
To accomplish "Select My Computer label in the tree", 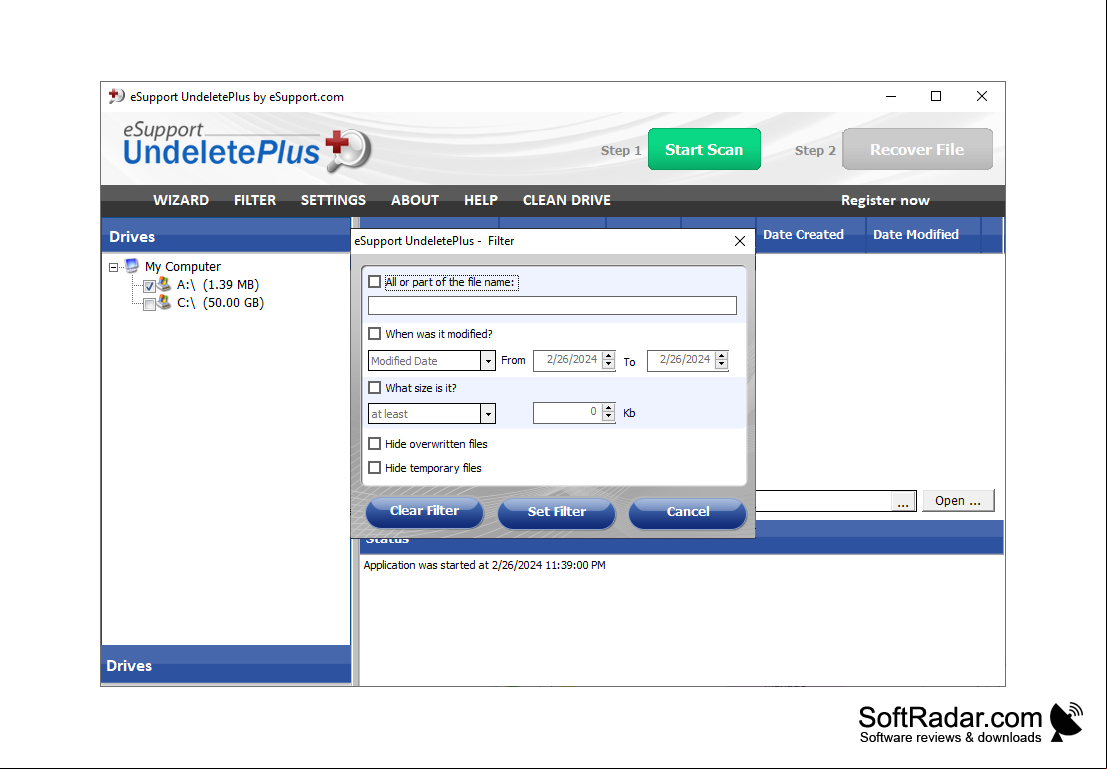I will tap(183, 266).
